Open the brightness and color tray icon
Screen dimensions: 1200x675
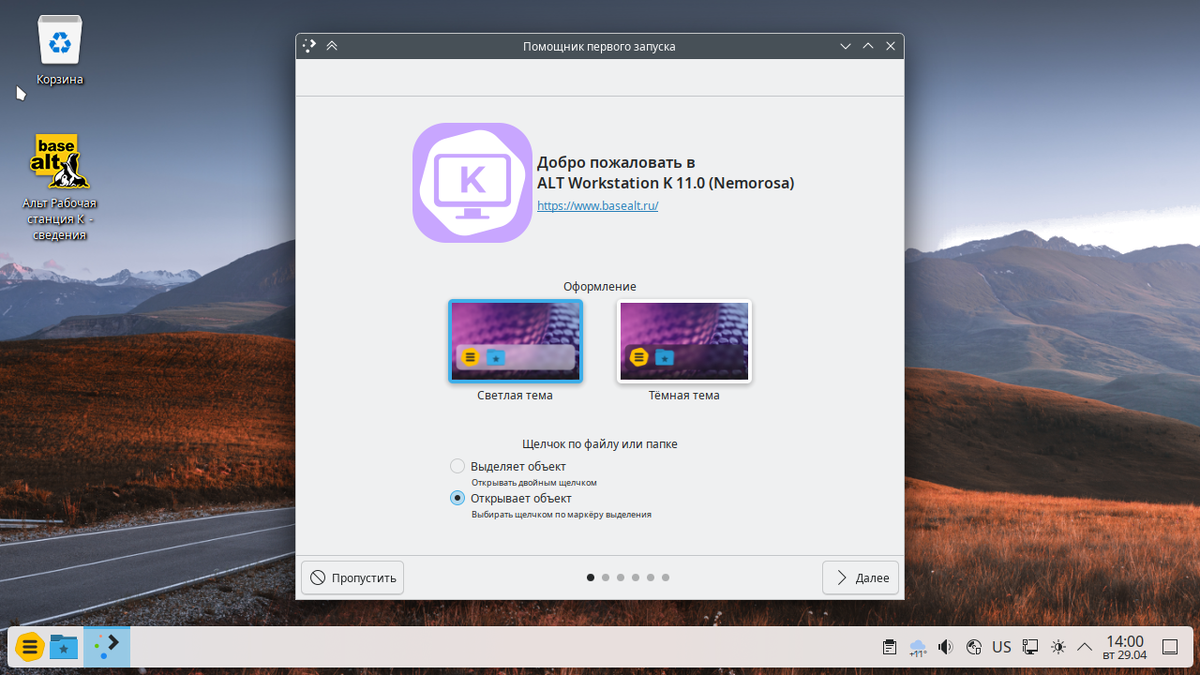1058,647
